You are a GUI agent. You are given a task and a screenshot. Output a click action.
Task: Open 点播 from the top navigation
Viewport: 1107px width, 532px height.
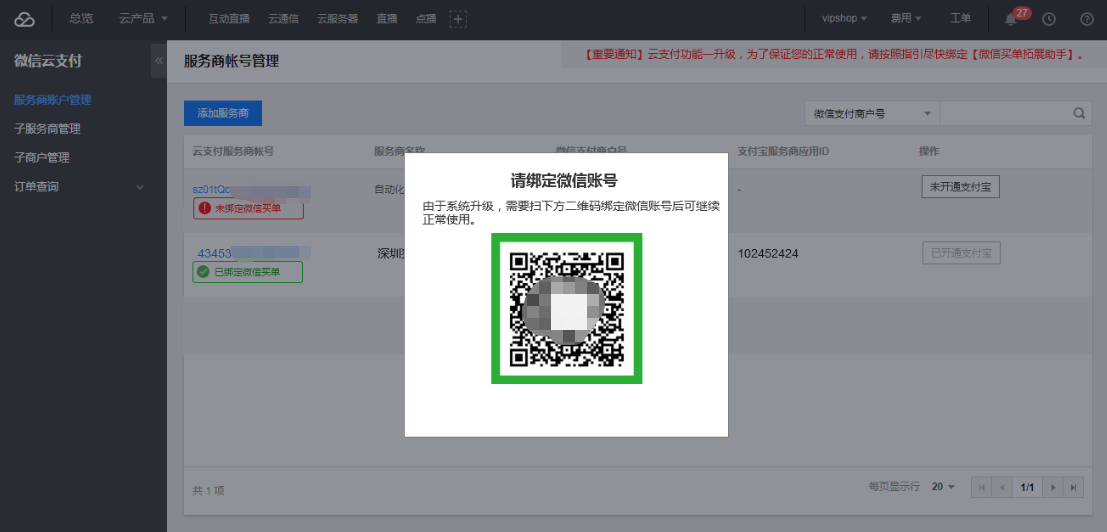425,19
